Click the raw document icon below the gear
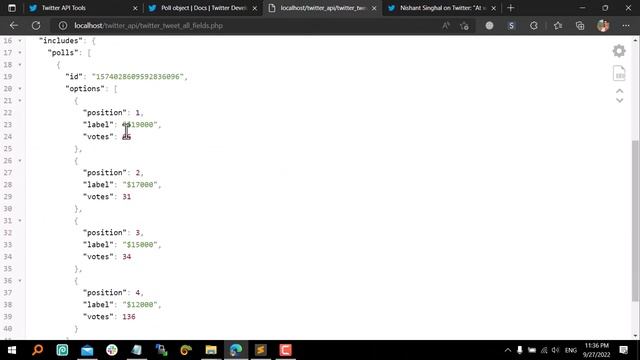The width and height of the screenshot is (640, 360). [619, 73]
